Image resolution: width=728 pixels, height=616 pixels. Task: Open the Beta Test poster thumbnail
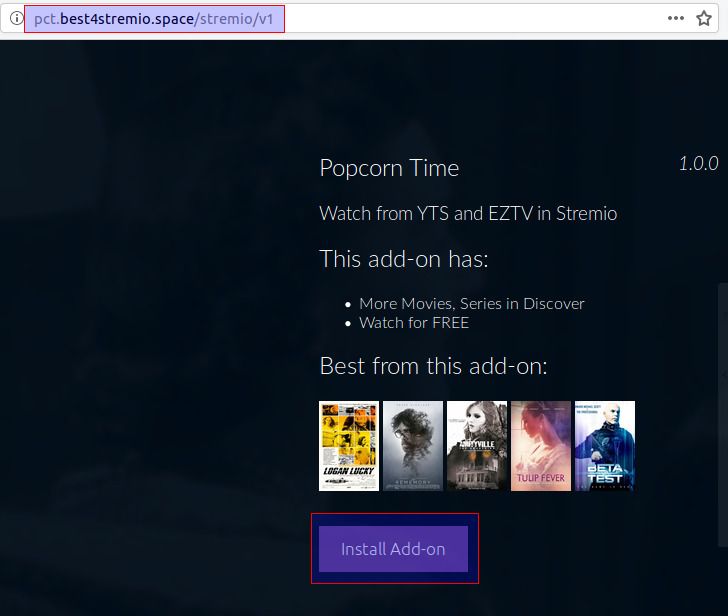coord(605,446)
